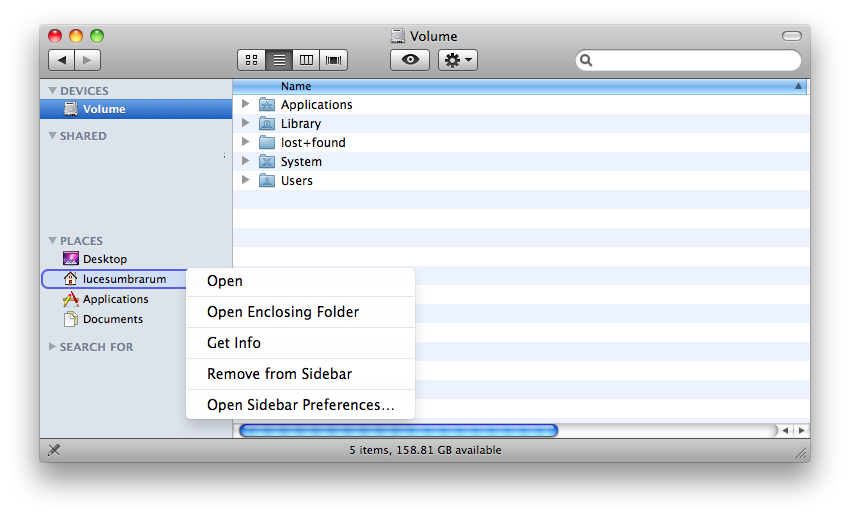The height and width of the screenshot is (517, 850).
Task: Click the Documents icon in sidebar
Action: coord(70,319)
